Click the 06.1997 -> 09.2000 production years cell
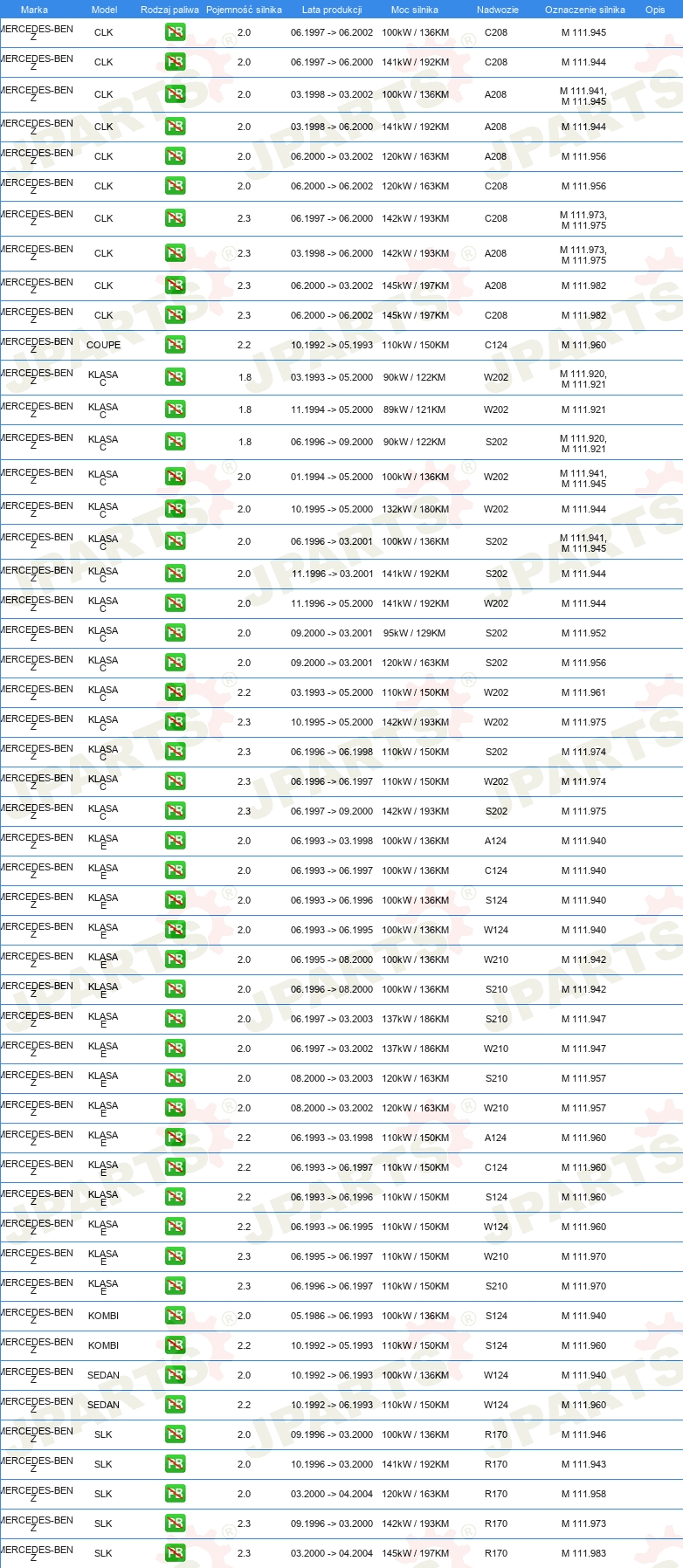Viewport: 683px width, 1568px height. (x=332, y=811)
